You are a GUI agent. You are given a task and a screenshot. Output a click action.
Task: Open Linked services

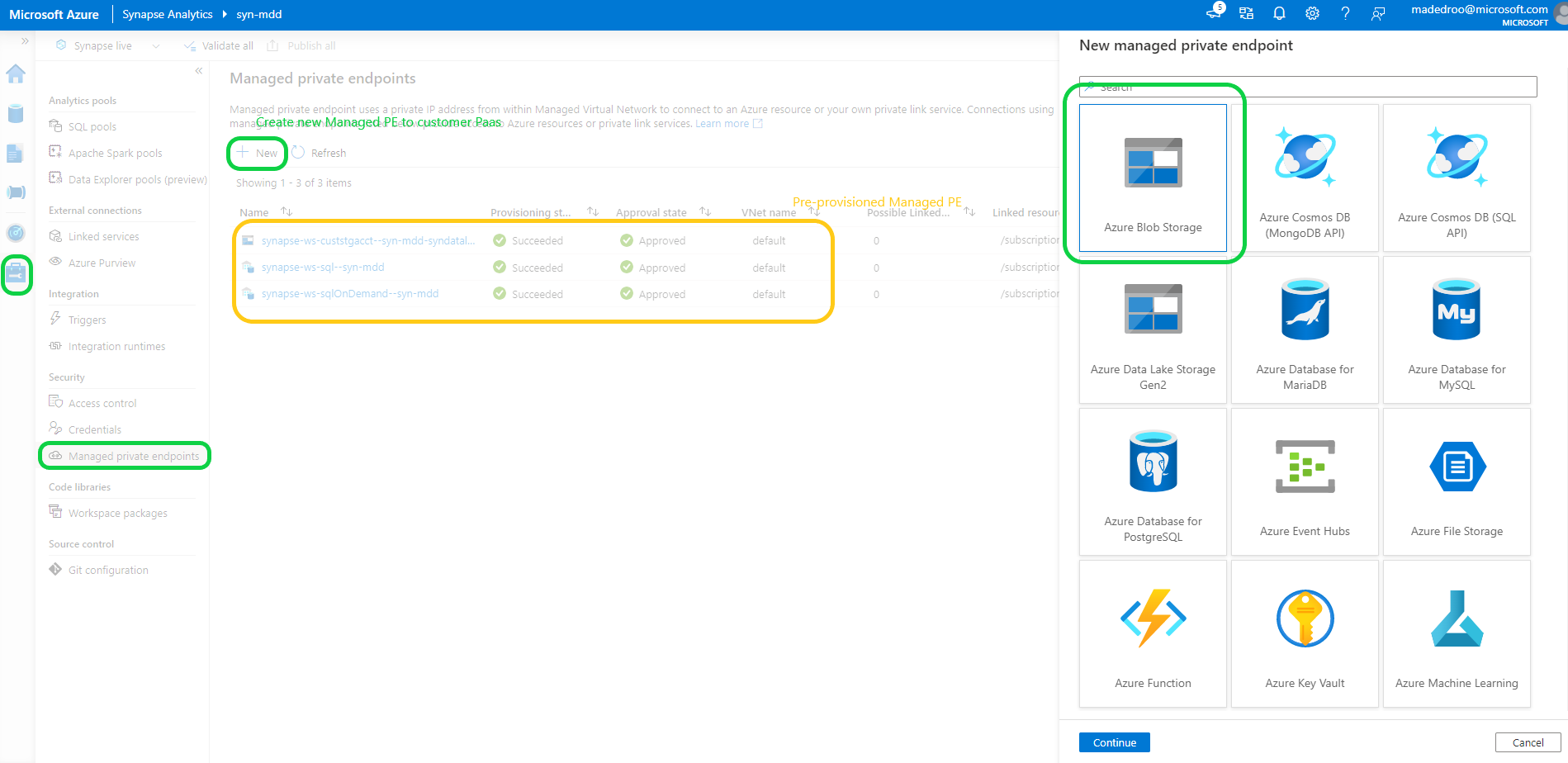[x=103, y=236]
